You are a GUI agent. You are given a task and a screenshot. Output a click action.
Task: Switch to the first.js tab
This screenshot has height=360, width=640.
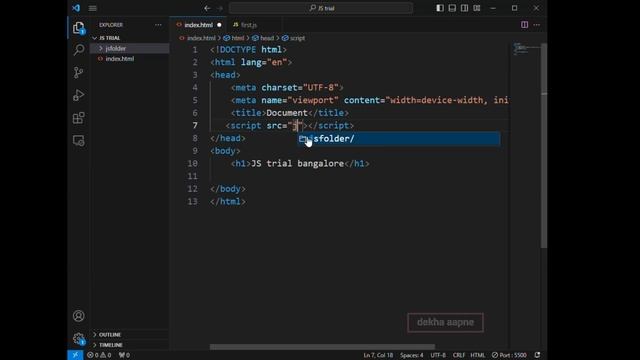(x=249, y=25)
